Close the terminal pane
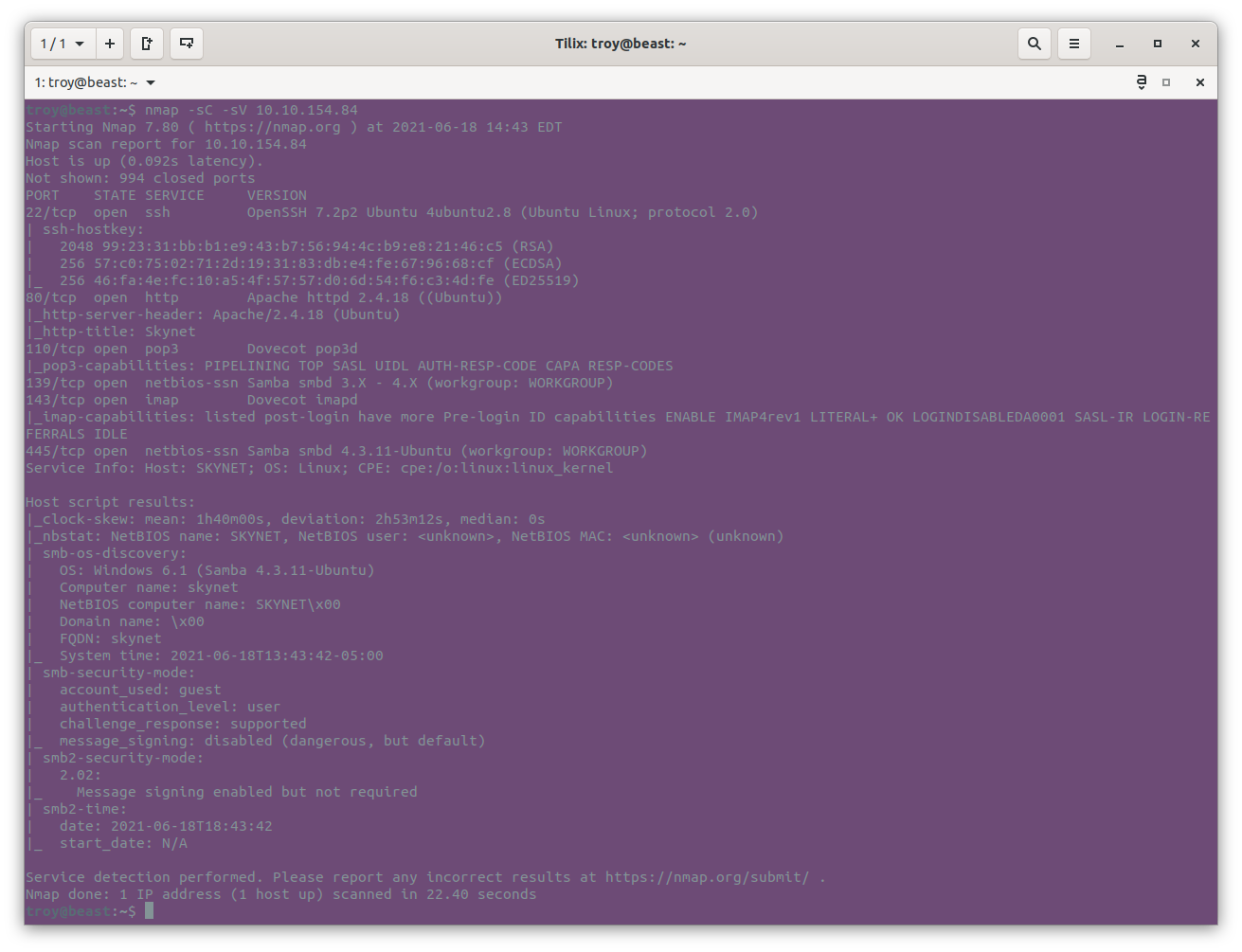This screenshot has height=952, width=1242. (1200, 82)
